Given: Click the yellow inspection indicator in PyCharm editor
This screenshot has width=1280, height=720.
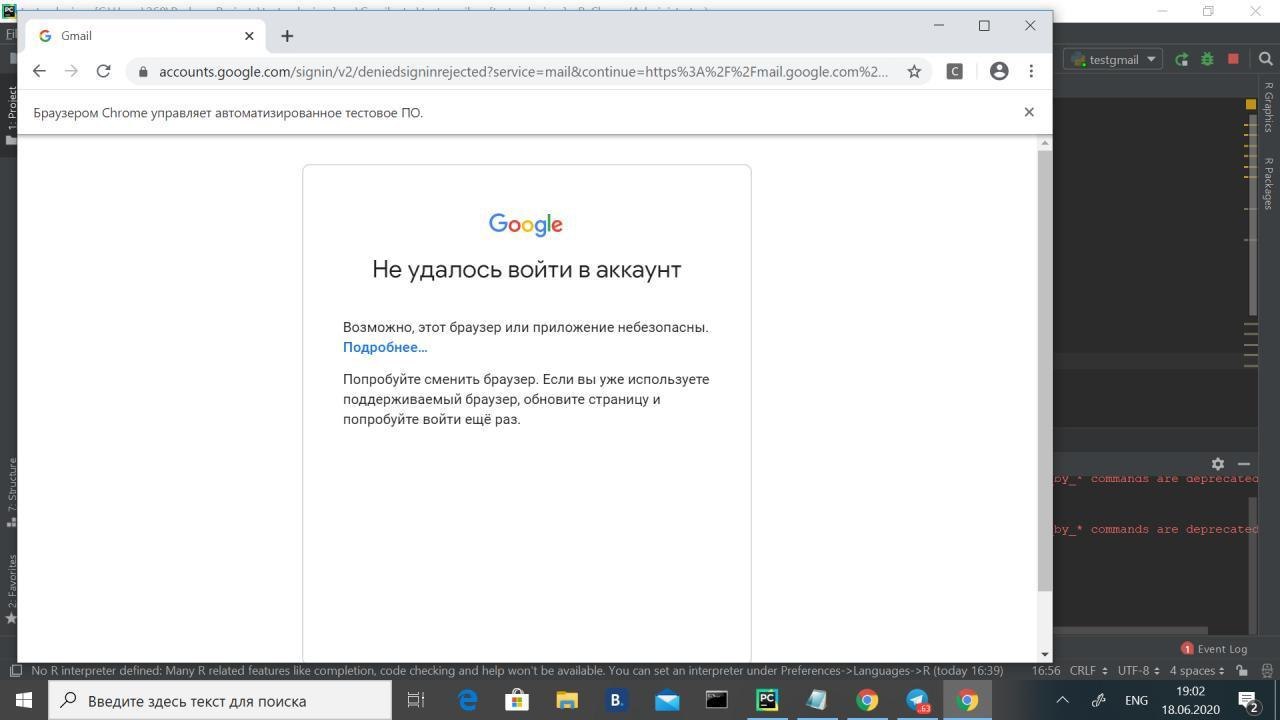Looking at the screenshot, I should 1250,104.
